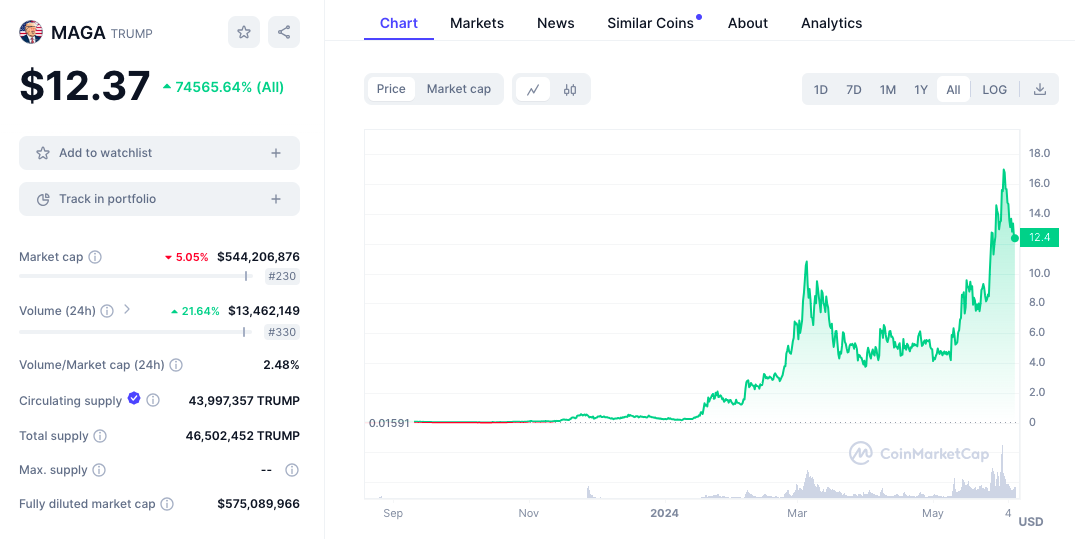Download chart data icon

[x=1040, y=89]
